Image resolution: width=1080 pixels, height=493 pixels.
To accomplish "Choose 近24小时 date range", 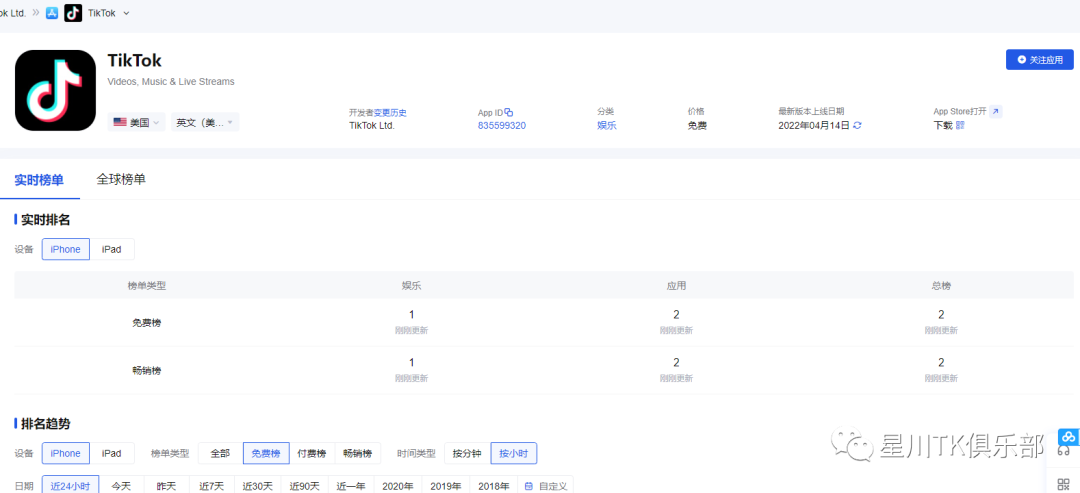I will click(70, 485).
